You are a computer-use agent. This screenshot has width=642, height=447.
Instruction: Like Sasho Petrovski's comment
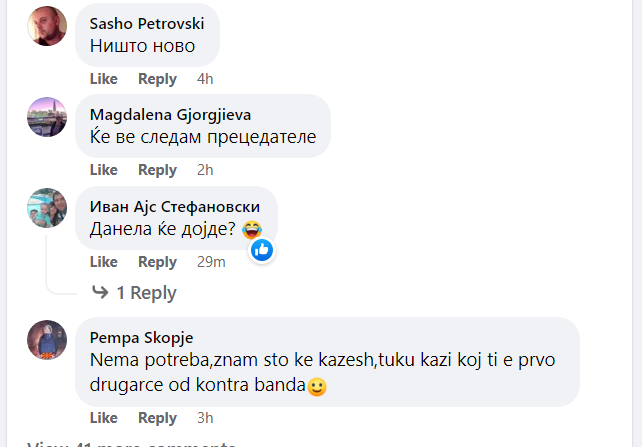coord(103,79)
